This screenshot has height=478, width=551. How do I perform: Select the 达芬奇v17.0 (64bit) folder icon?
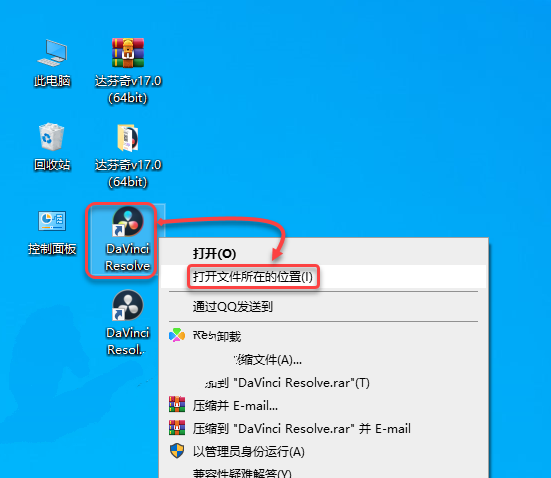pos(128,155)
